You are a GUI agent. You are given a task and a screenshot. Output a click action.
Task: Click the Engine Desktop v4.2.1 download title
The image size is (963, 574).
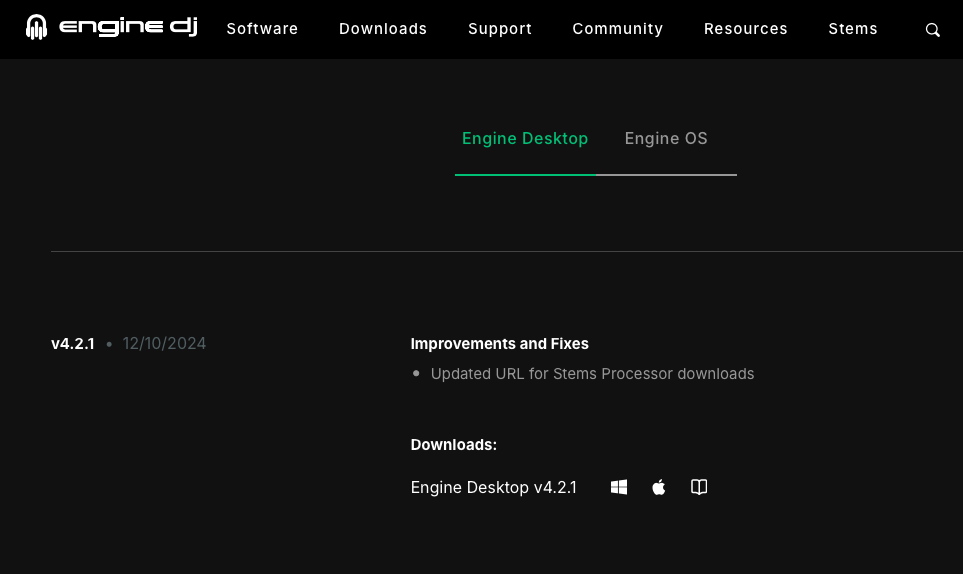tap(493, 487)
